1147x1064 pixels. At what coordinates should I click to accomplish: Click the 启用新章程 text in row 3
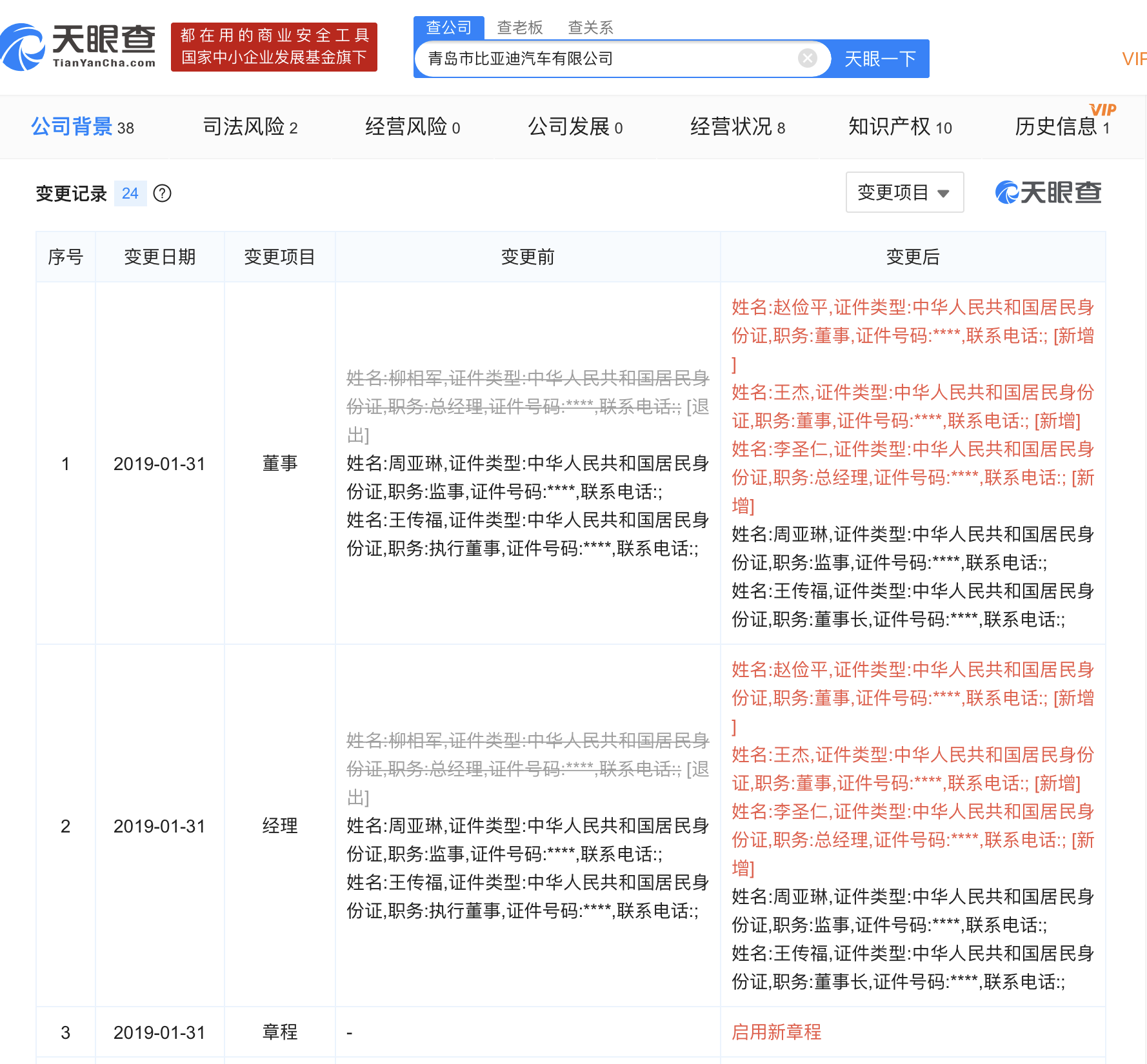[x=777, y=1032]
